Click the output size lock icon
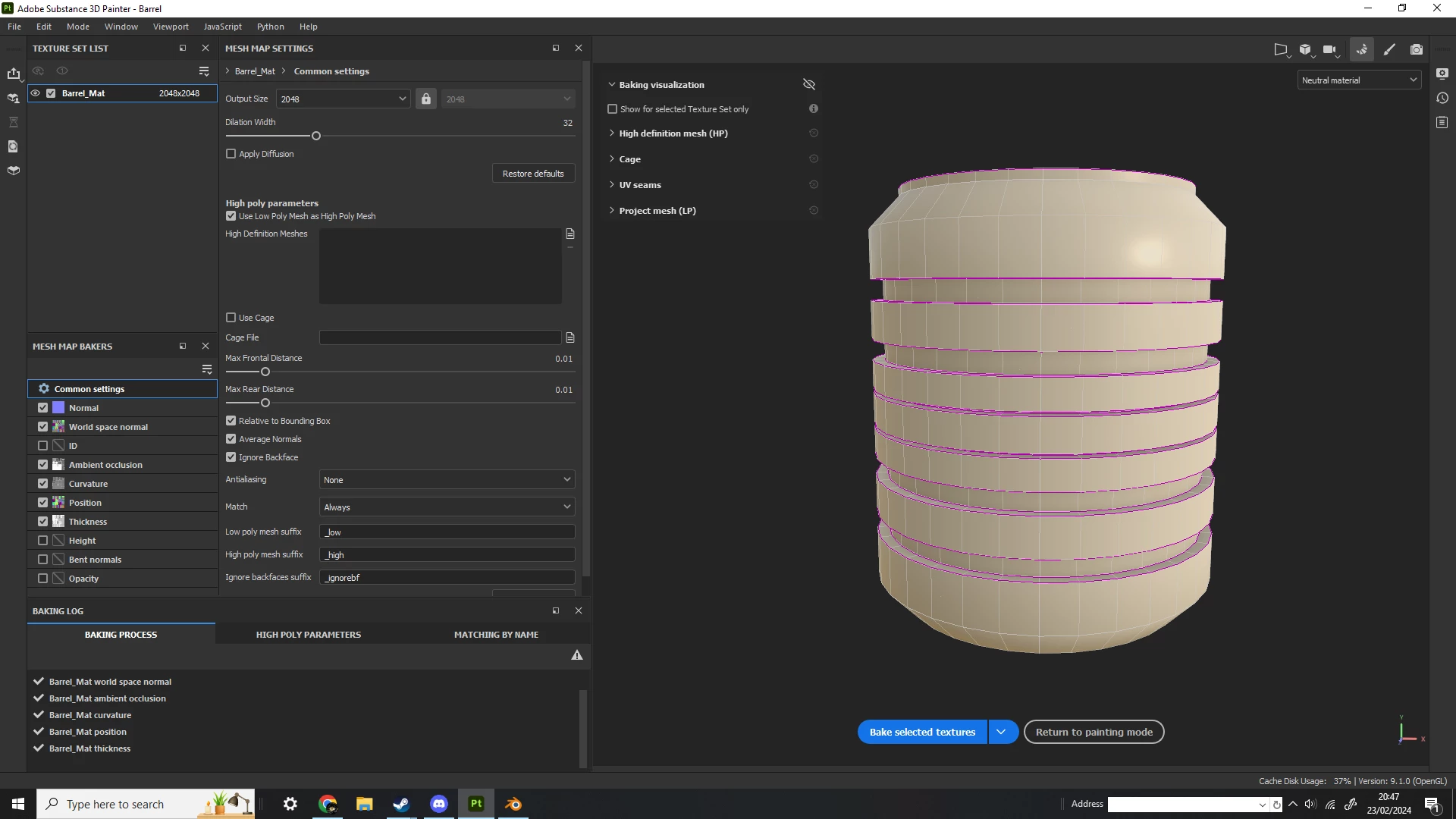Viewport: 1456px width, 819px height. (x=426, y=99)
